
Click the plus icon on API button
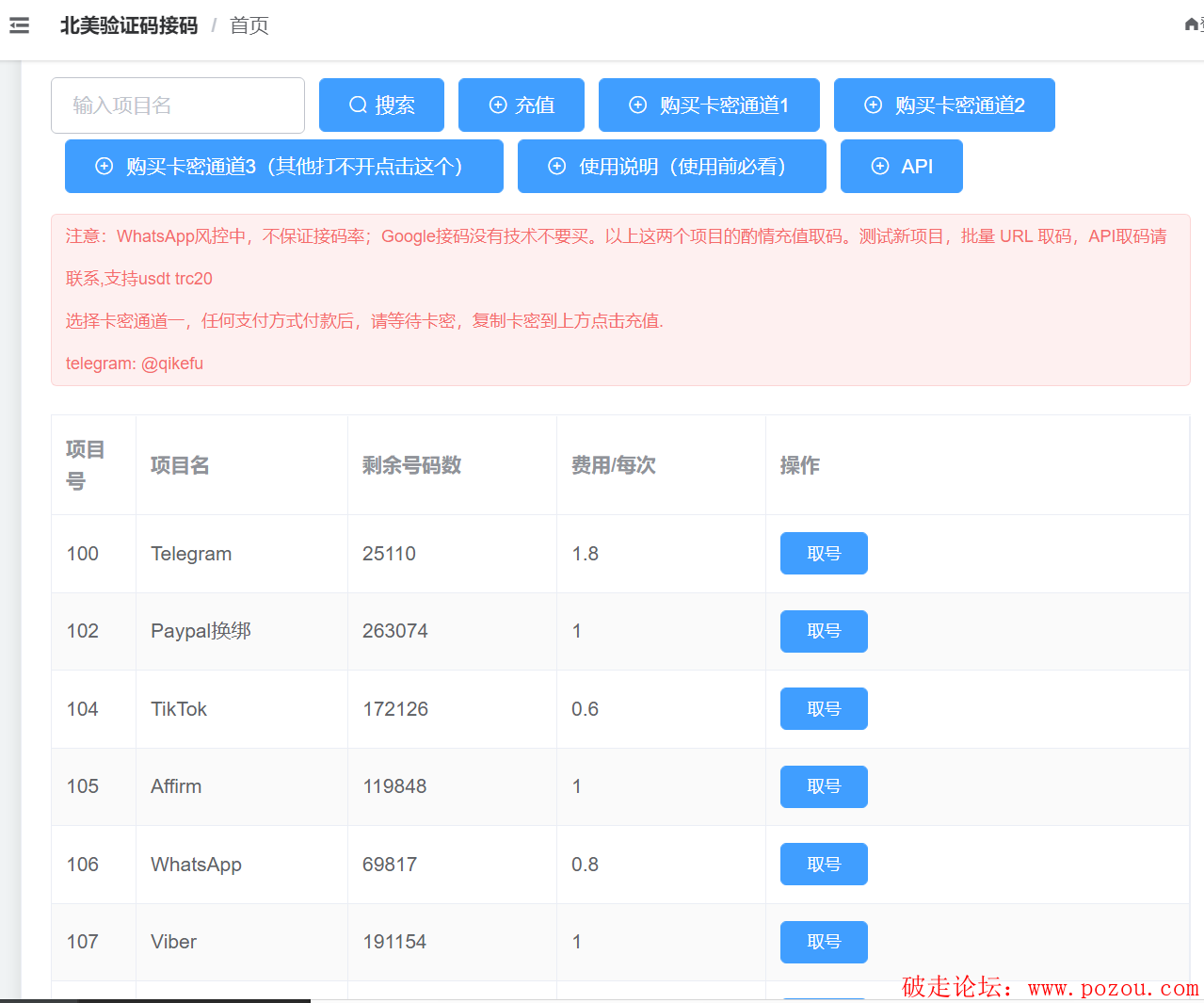880,166
